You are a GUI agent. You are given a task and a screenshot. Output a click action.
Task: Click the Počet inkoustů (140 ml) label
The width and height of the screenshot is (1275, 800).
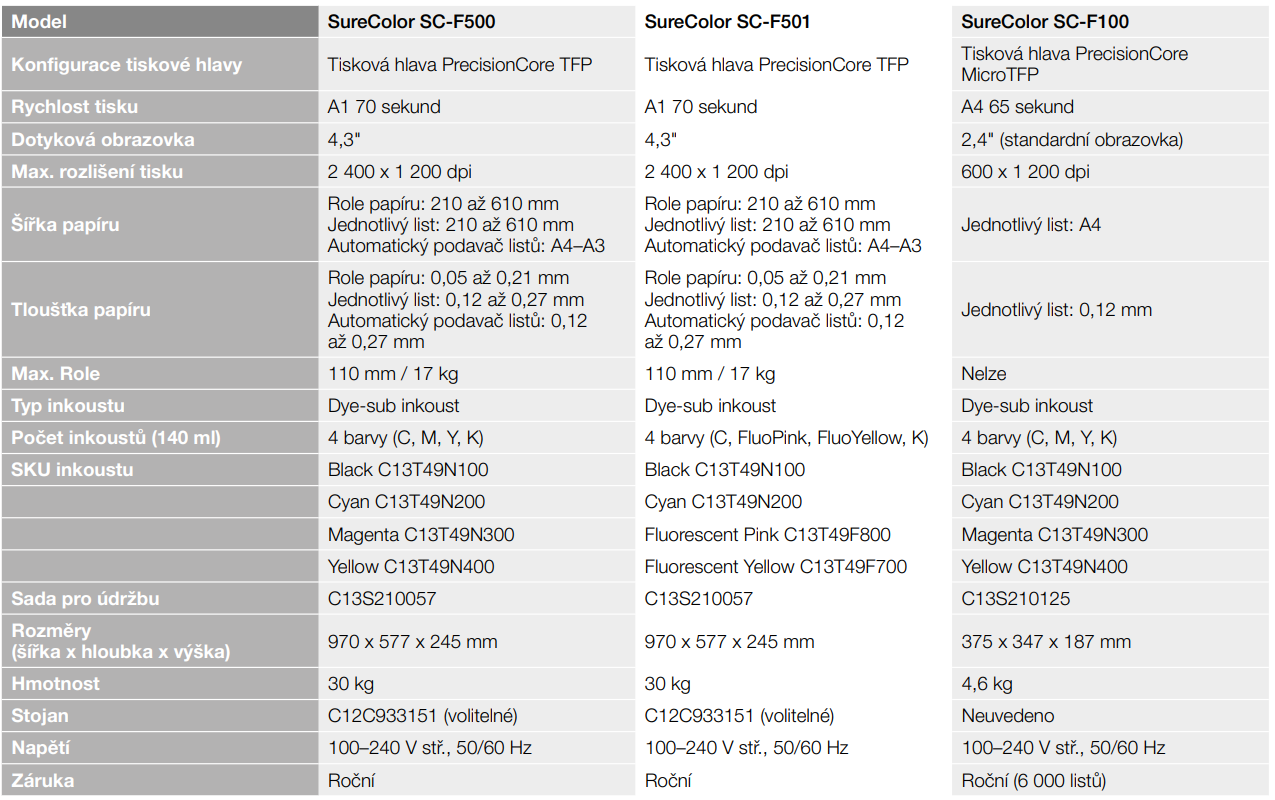160,438
